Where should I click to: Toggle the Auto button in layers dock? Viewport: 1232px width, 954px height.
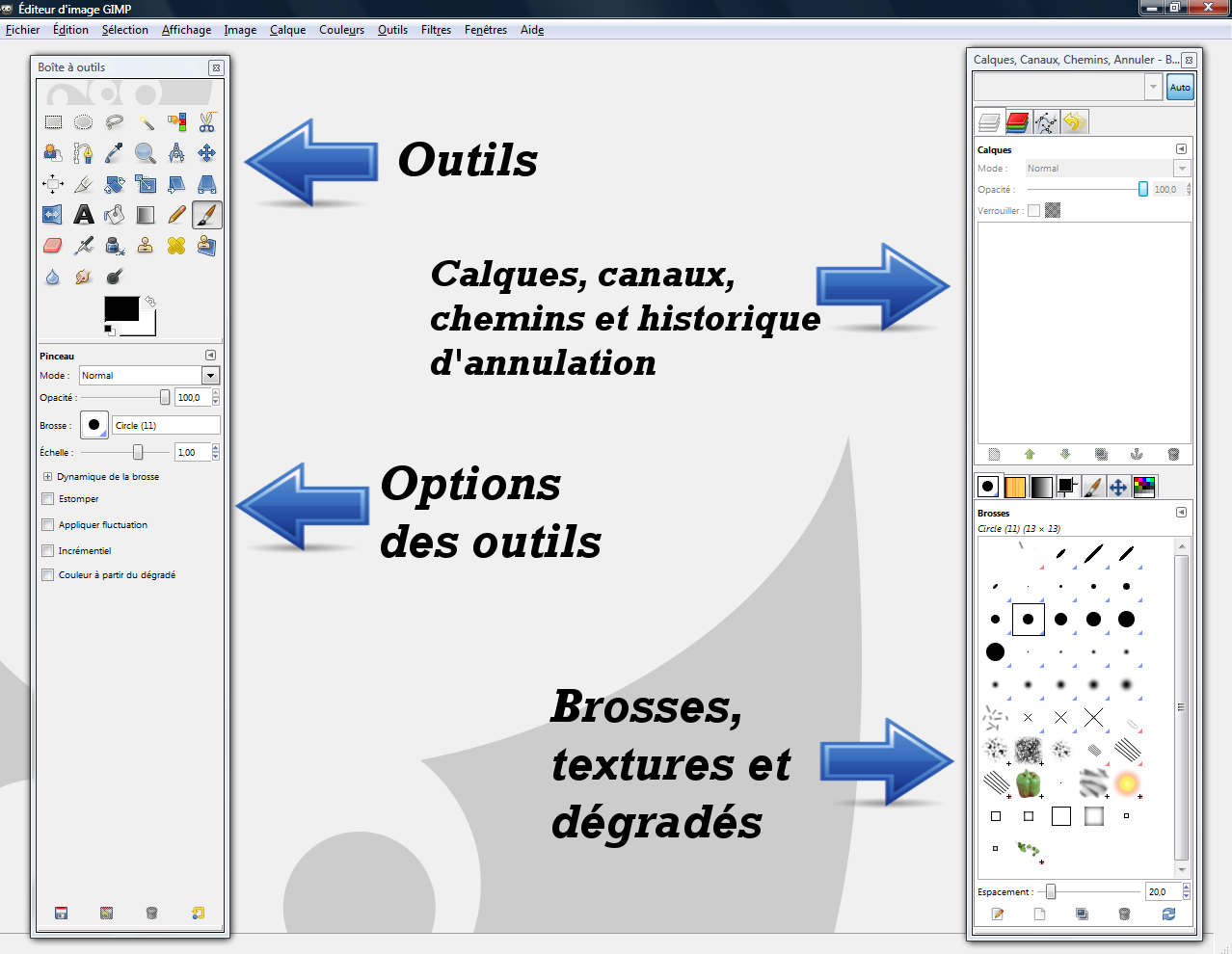tap(1180, 87)
